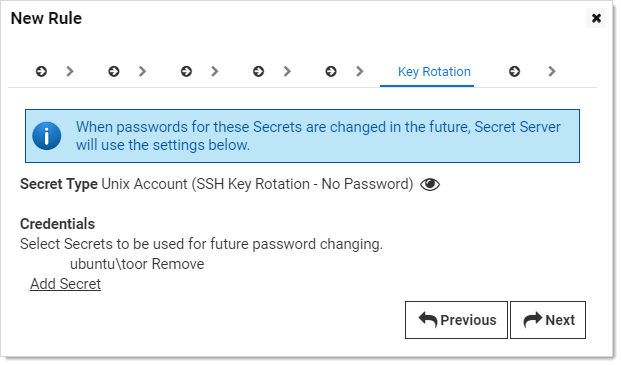This screenshot has height=365, width=621.
Task: Select the third wizard step circle-arrow icon
Action: coord(186,72)
